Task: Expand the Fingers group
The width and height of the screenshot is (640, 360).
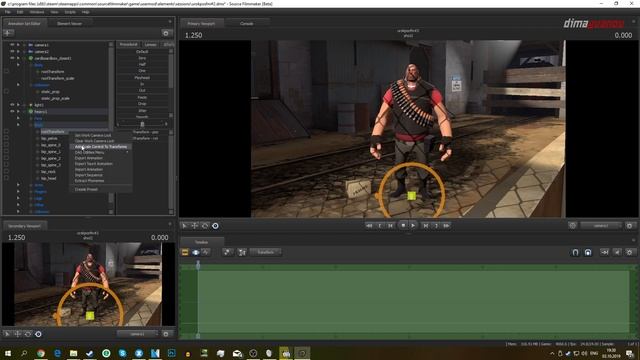Action: click(18, 191)
